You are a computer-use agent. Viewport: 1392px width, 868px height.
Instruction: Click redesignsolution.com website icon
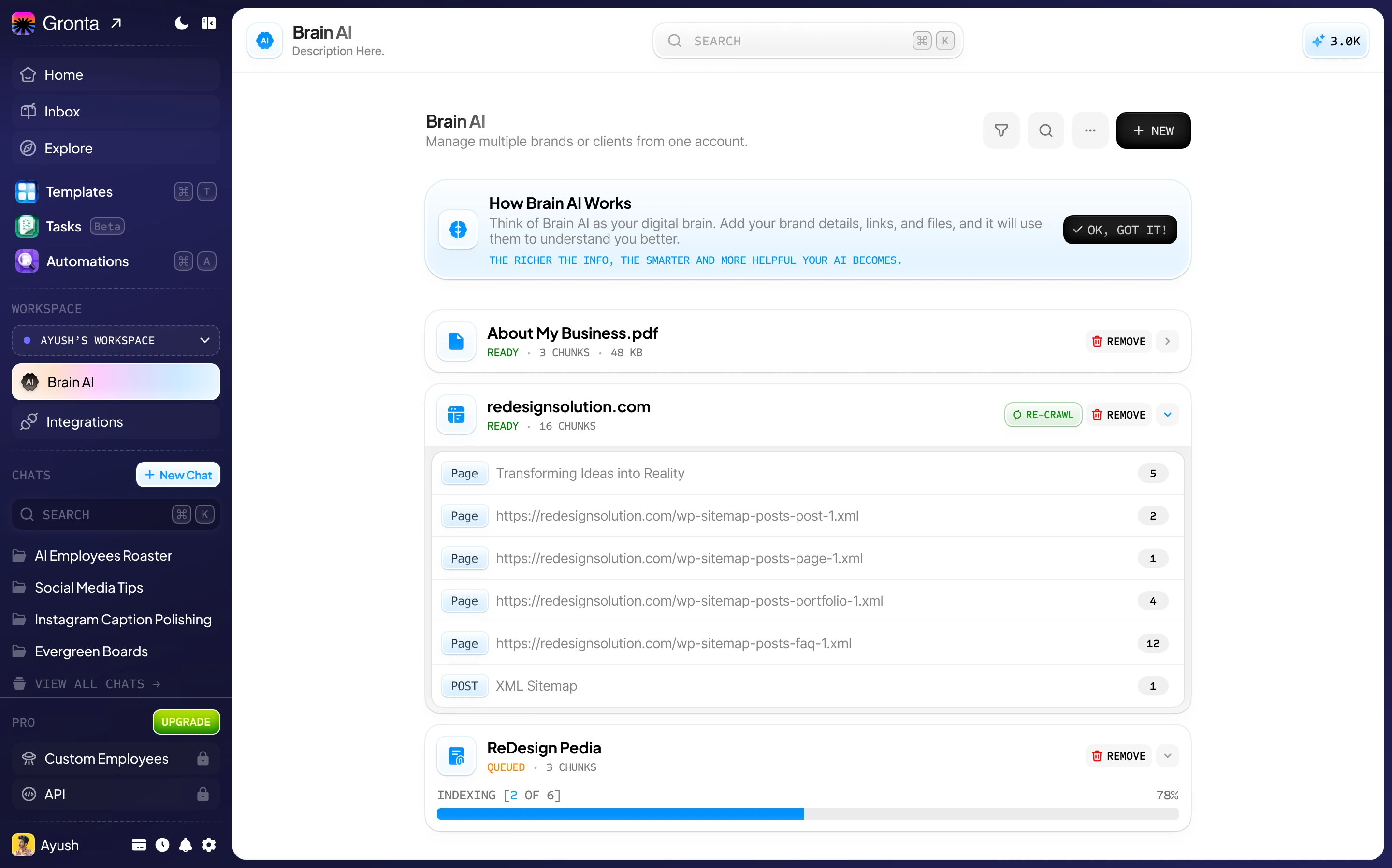456,415
